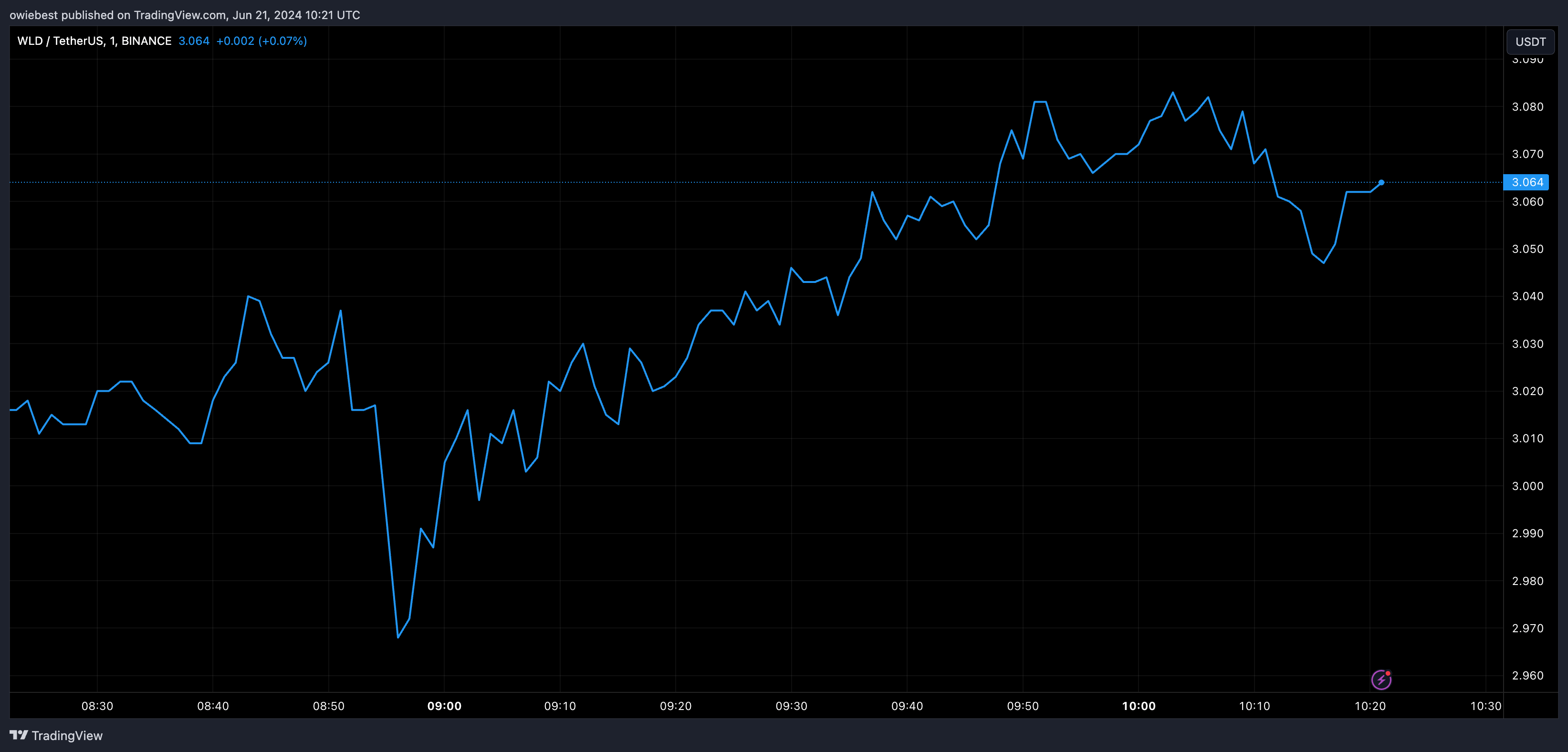
Task: Click the 3.040 price scale label
Action: pos(1527,296)
